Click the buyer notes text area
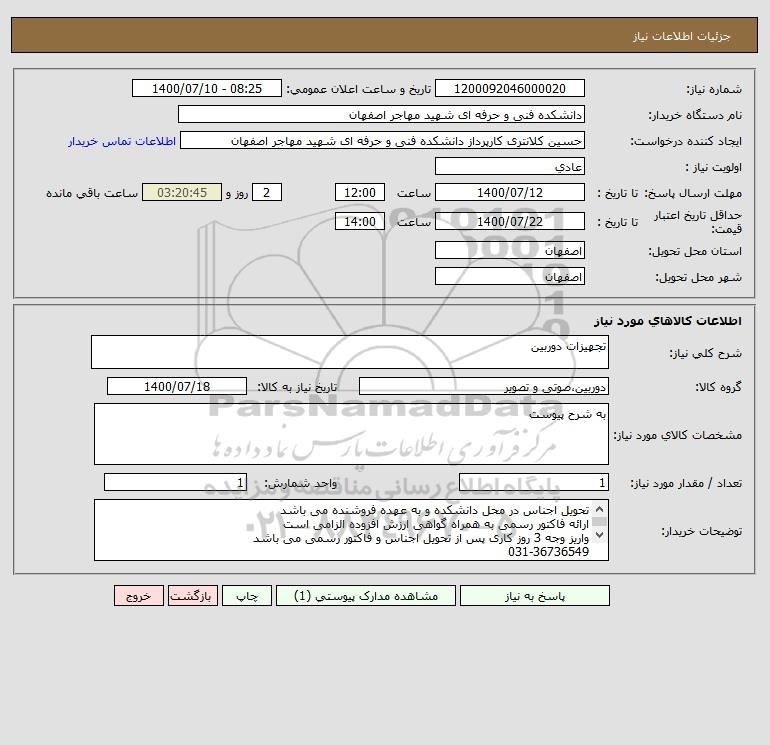 pos(351,530)
